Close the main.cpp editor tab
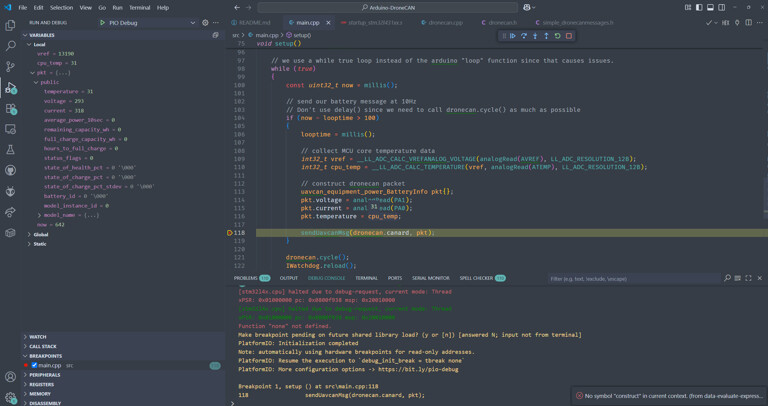 [x=328, y=23]
